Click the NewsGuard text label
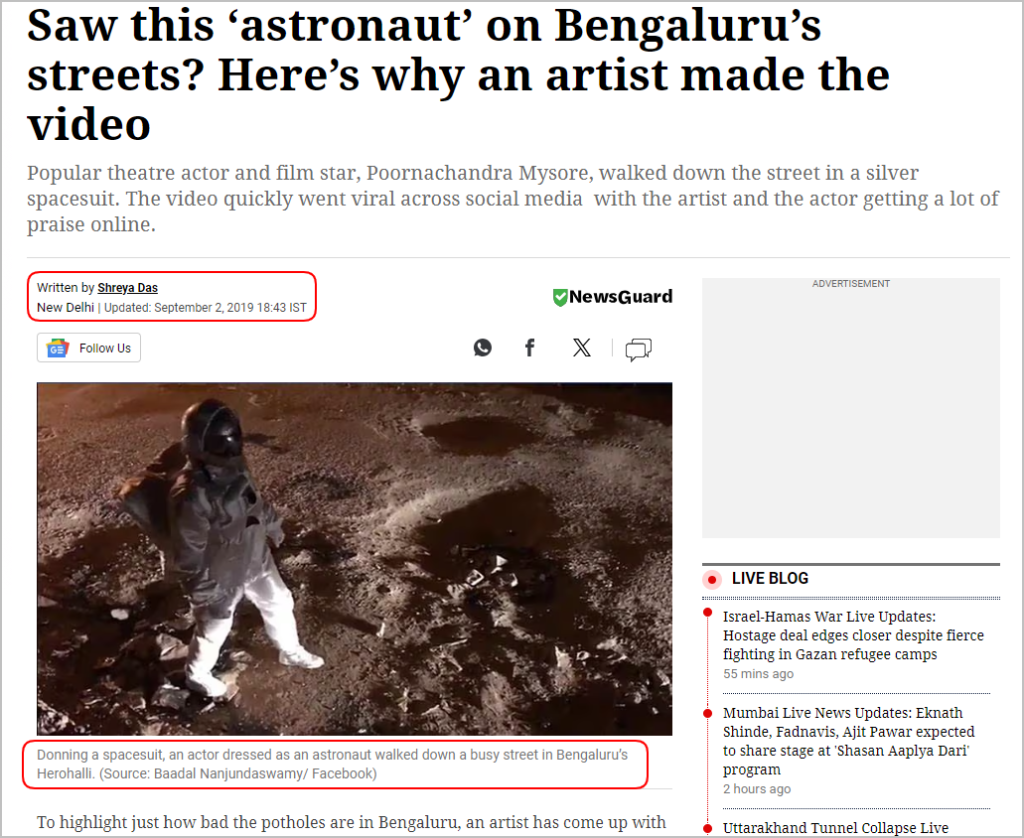Viewport: 1024px width, 838px height. [620, 297]
